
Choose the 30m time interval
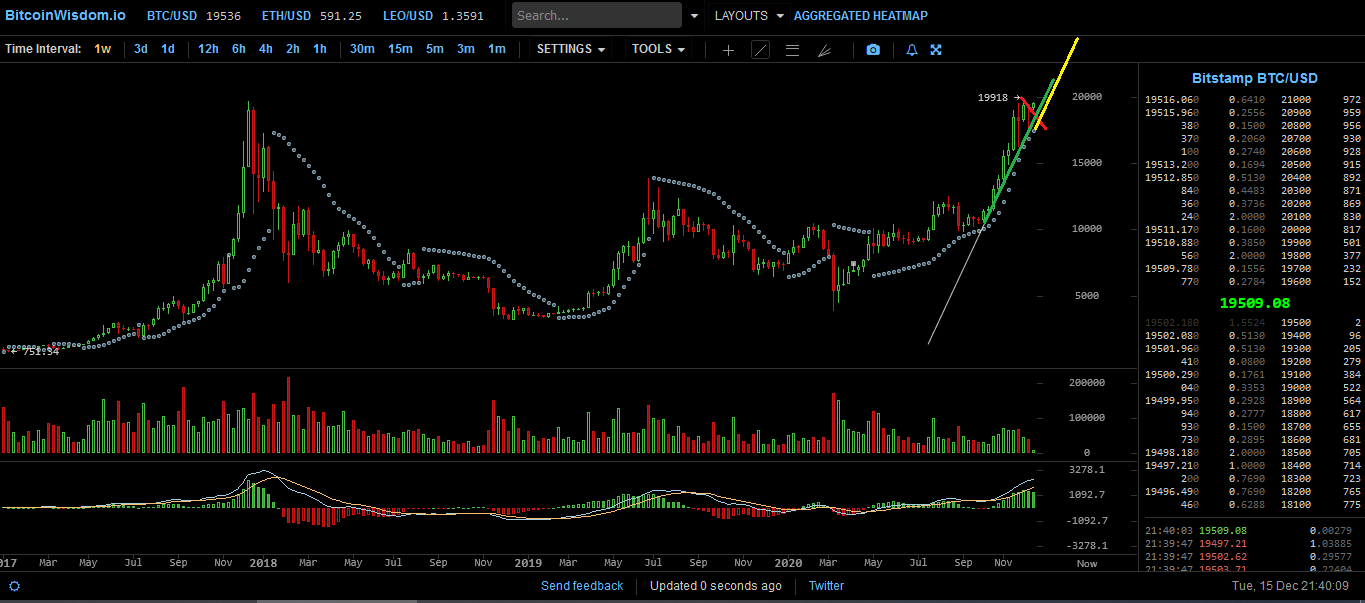coord(362,49)
